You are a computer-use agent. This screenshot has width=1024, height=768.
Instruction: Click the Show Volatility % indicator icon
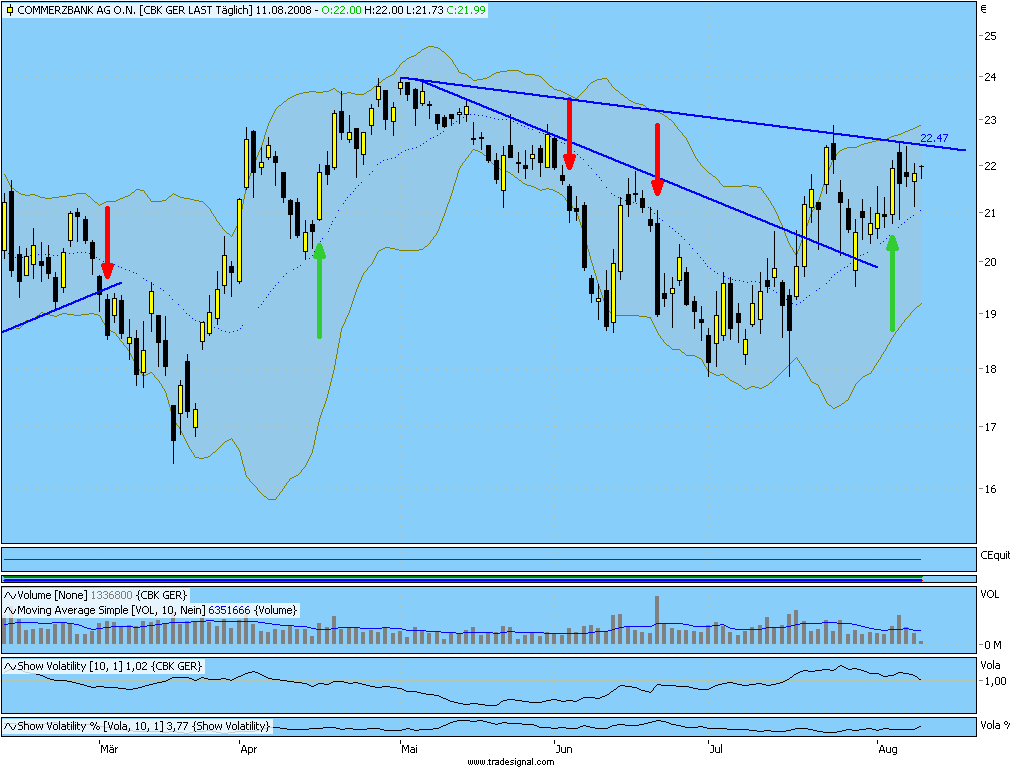point(10,726)
